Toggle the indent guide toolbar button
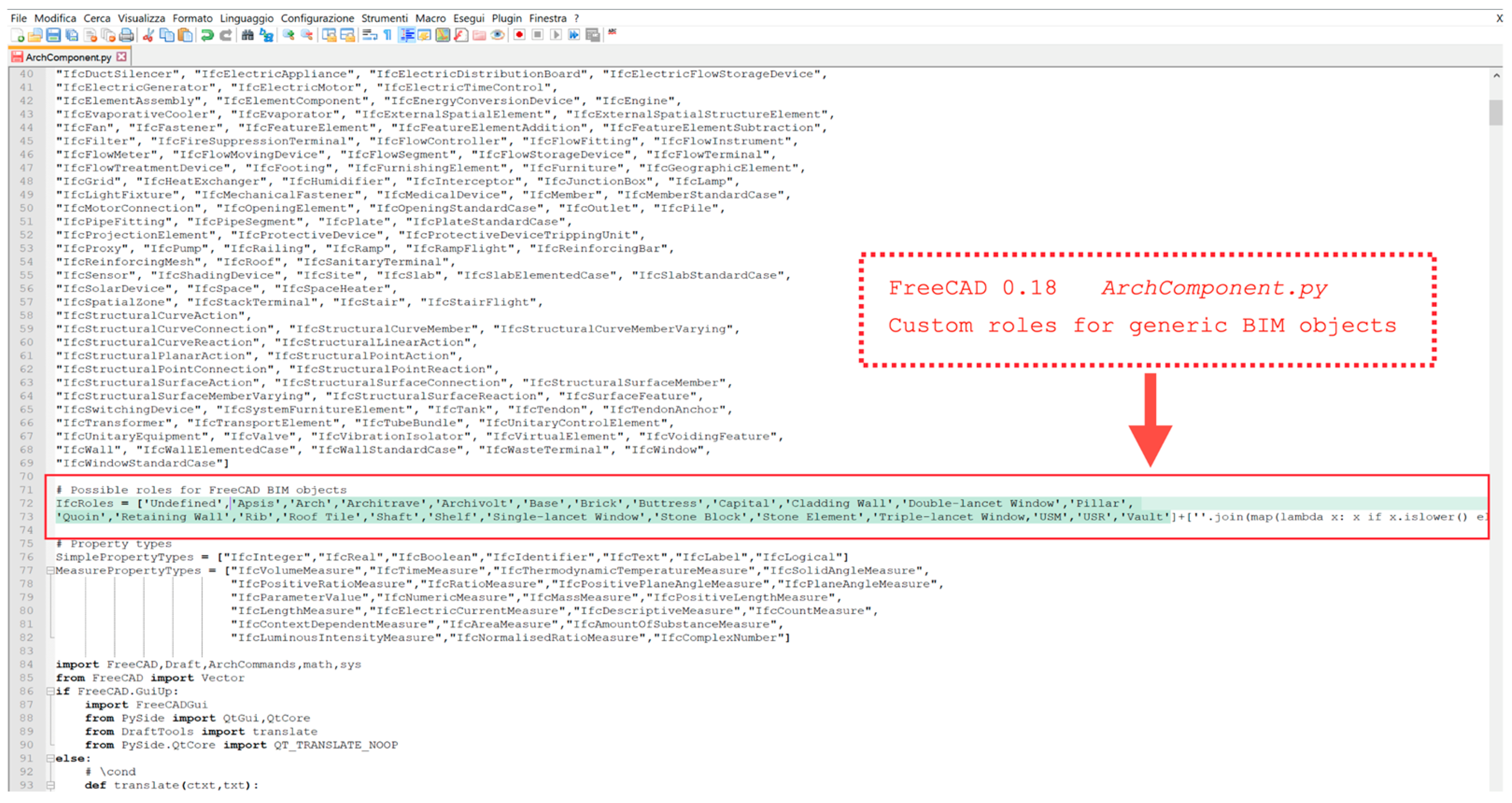This screenshot has height=803, width=1512. (x=406, y=35)
